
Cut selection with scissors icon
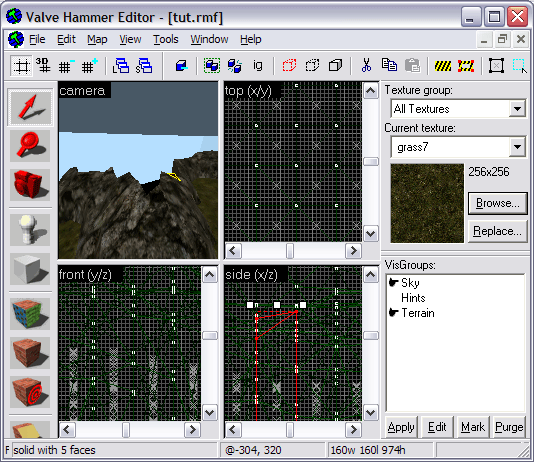tap(366, 65)
